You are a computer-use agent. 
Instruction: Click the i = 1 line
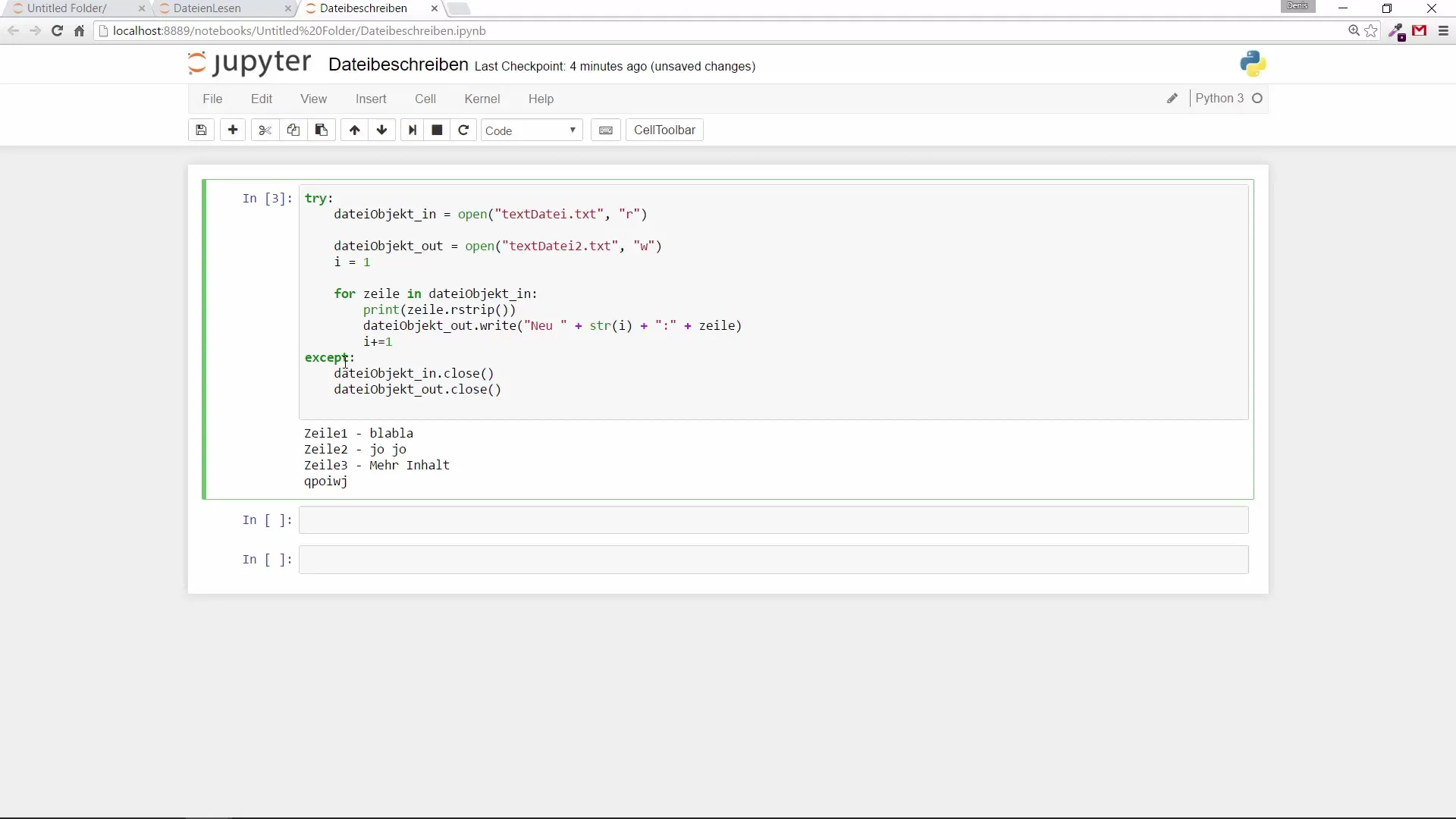click(352, 262)
